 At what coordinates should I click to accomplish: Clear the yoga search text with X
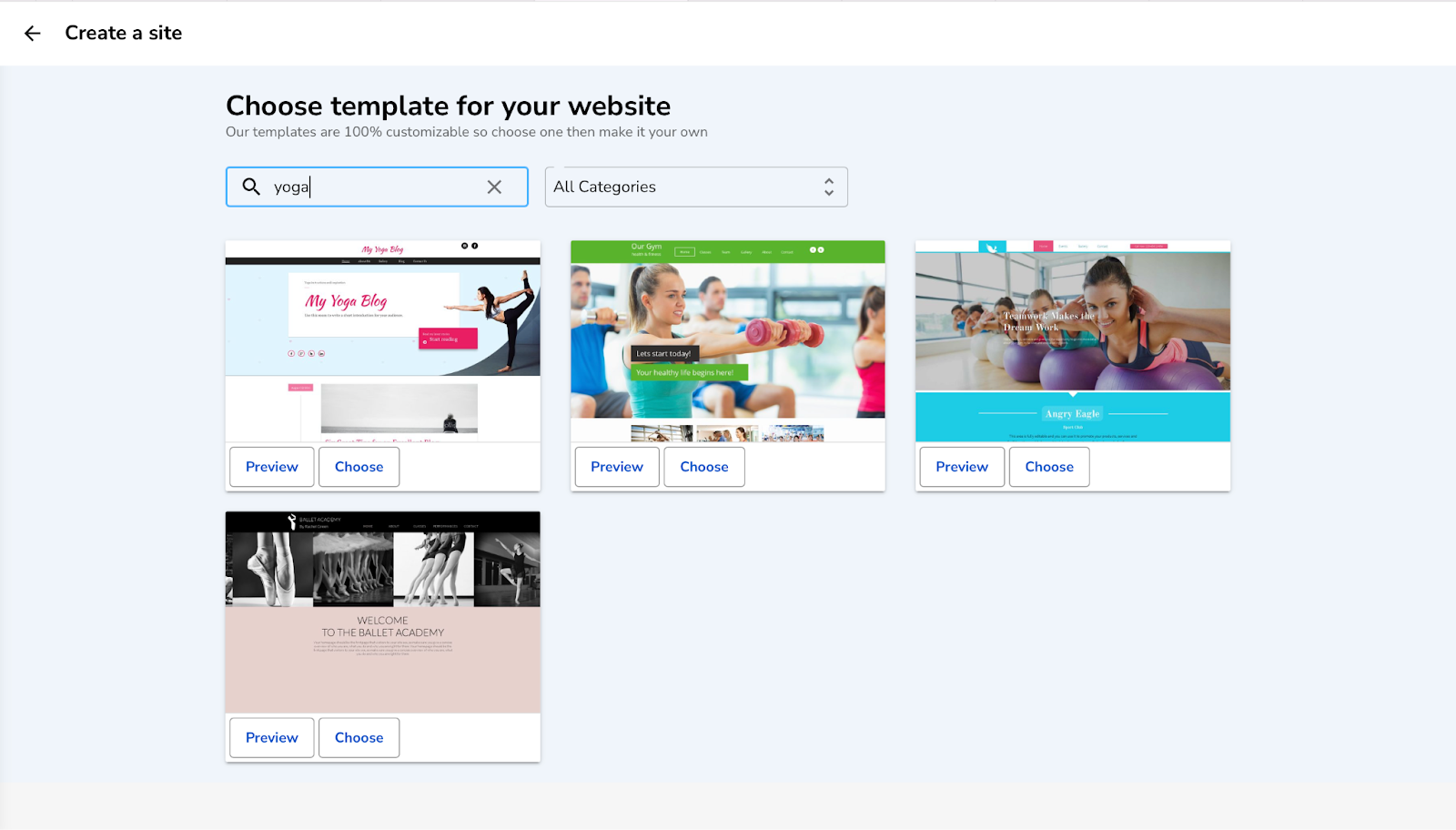494,187
